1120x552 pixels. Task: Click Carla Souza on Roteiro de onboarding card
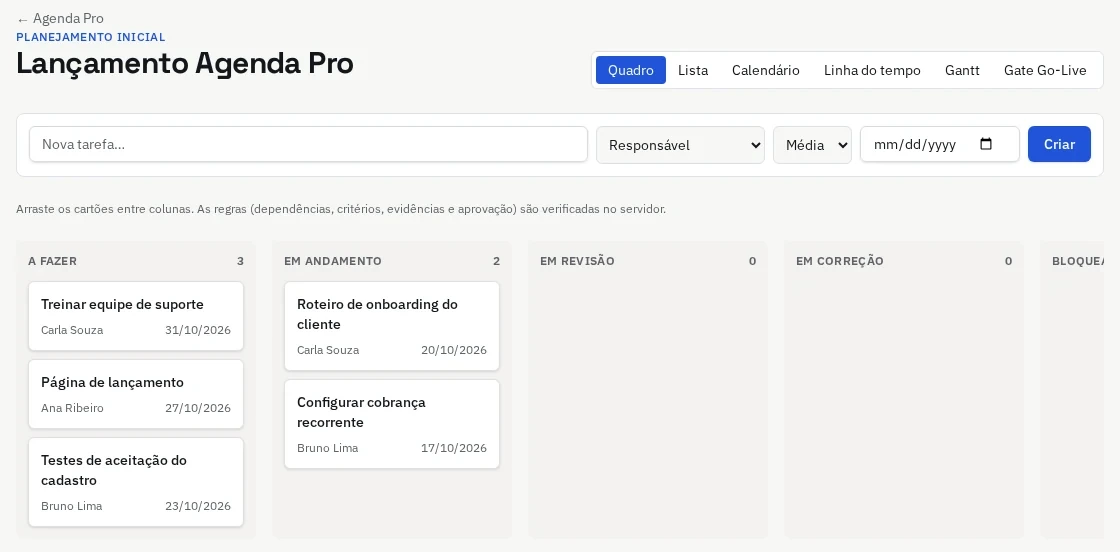coord(328,350)
